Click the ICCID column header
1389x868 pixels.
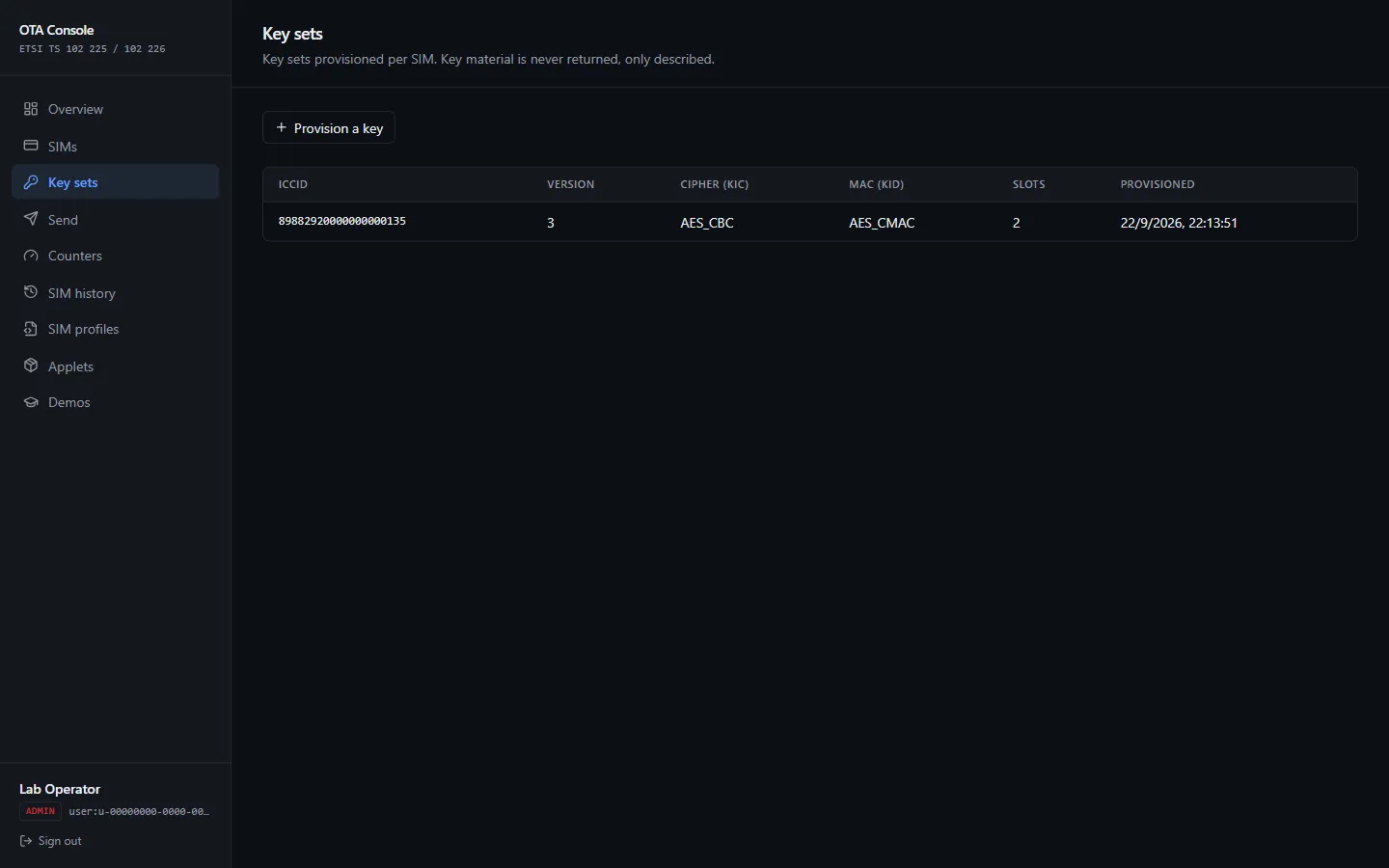293,184
